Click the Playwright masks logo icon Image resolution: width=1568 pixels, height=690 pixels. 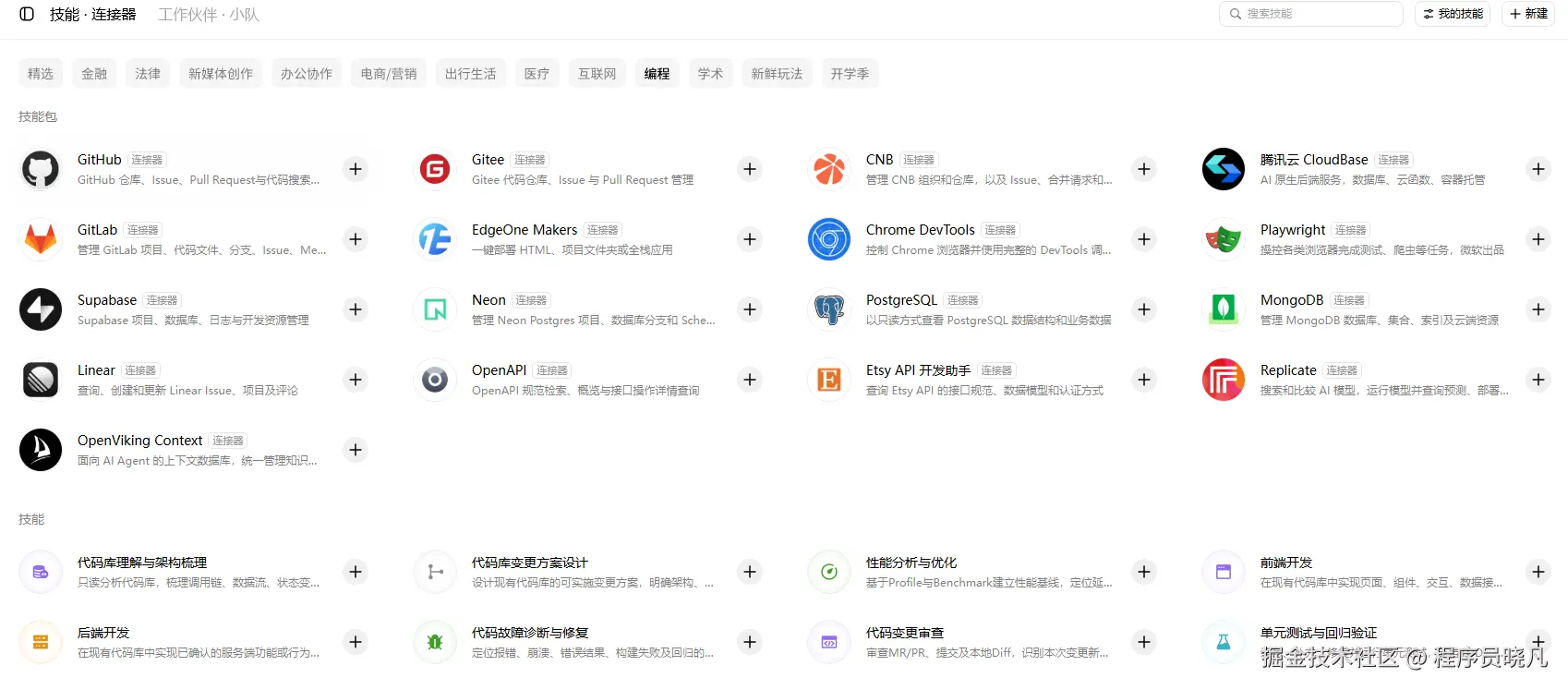(1224, 239)
